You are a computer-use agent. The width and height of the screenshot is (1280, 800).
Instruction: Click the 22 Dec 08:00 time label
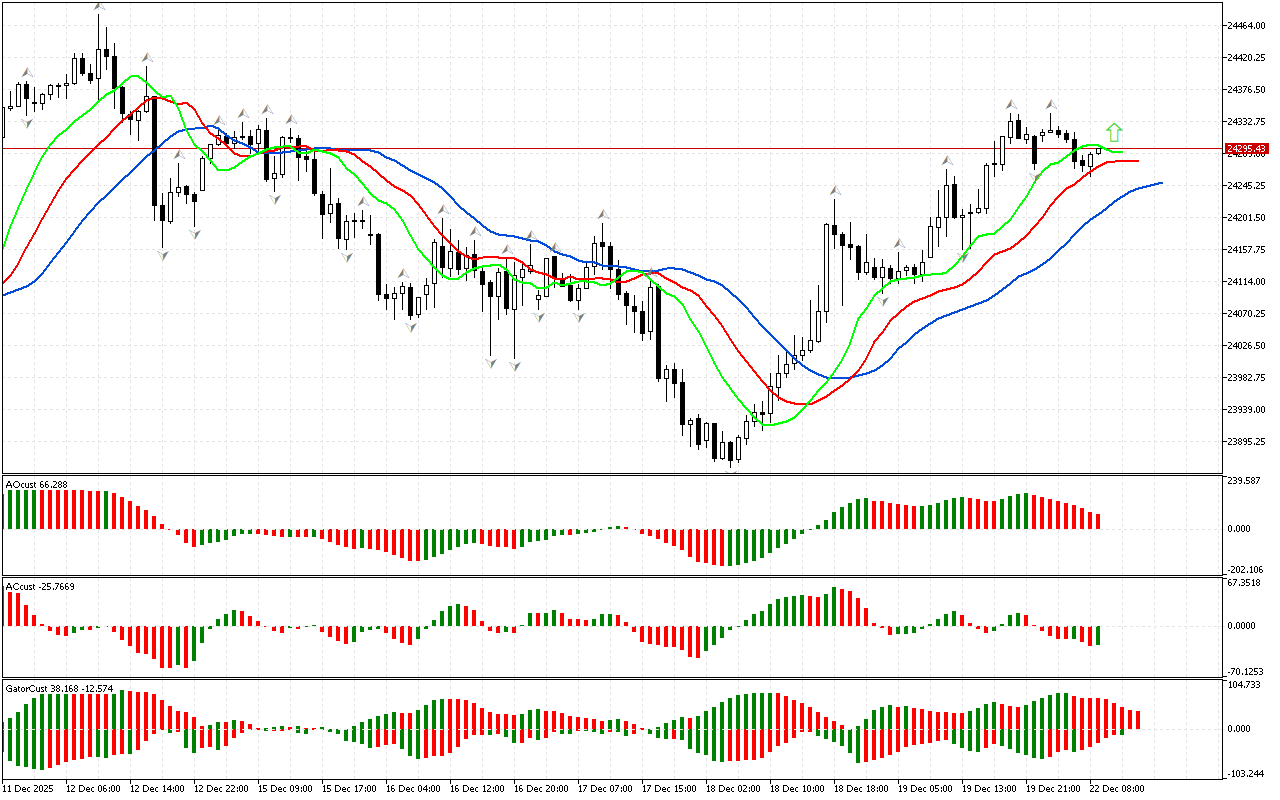click(x=1116, y=789)
